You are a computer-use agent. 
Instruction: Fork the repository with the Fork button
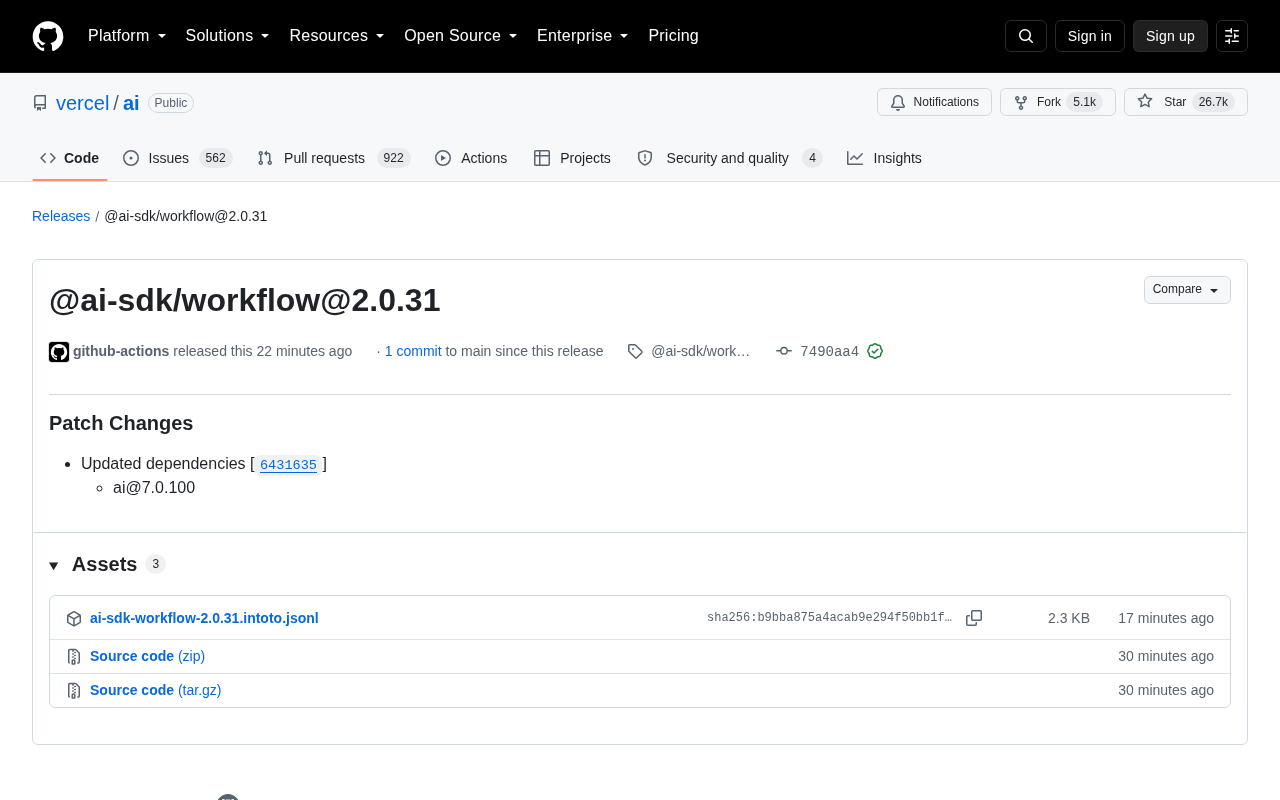[x=1058, y=102]
